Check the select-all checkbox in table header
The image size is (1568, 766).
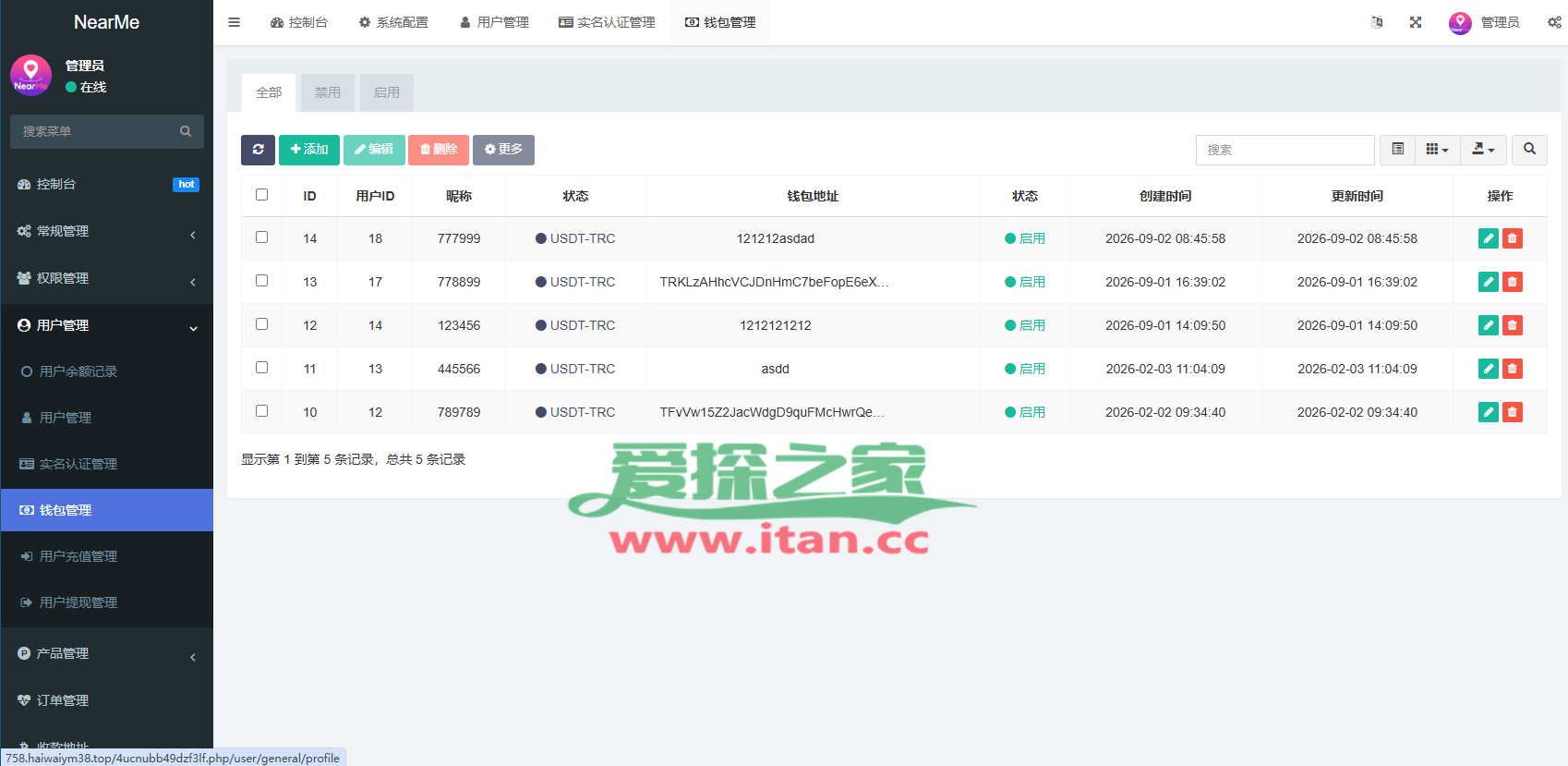pyautogui.click(x=262, y=195)
